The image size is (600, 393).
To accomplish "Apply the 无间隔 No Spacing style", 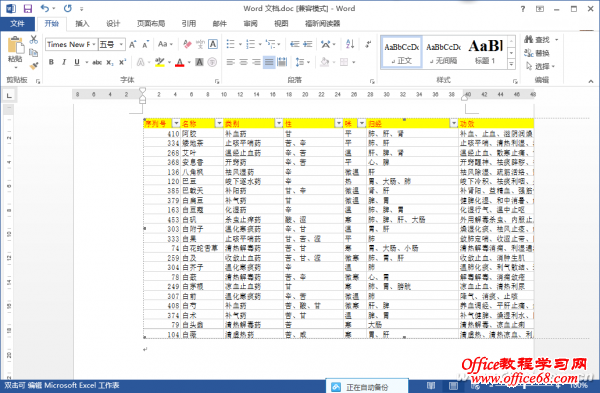I will coord(443,52).
